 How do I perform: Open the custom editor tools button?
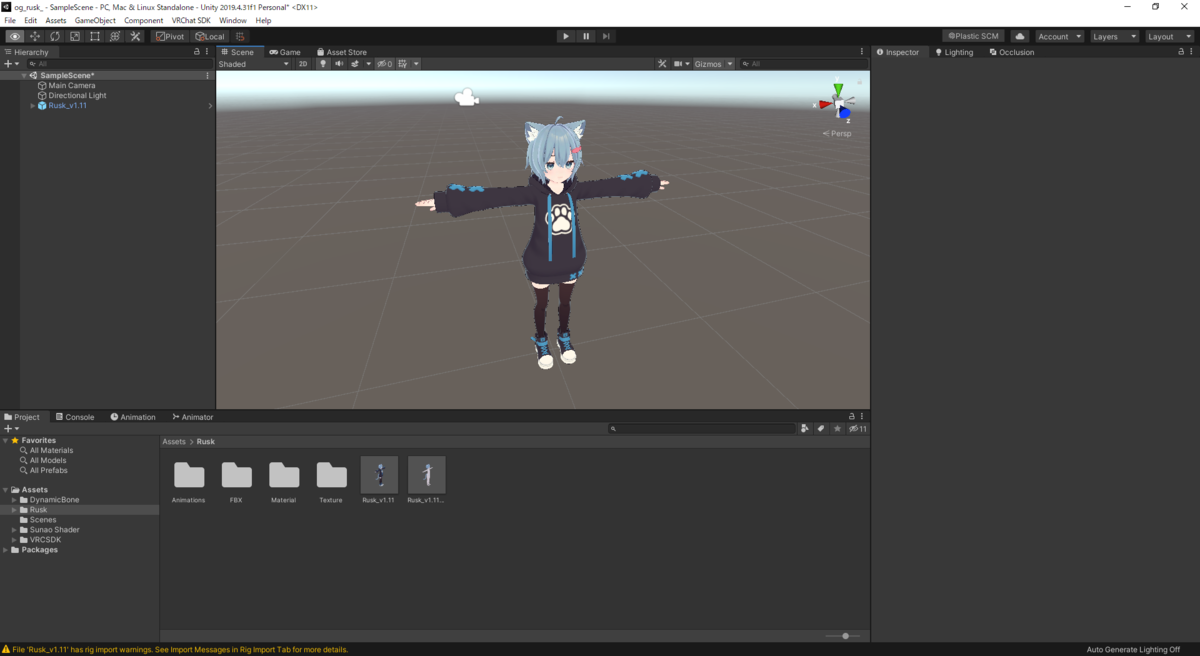[x=135, y=36]
